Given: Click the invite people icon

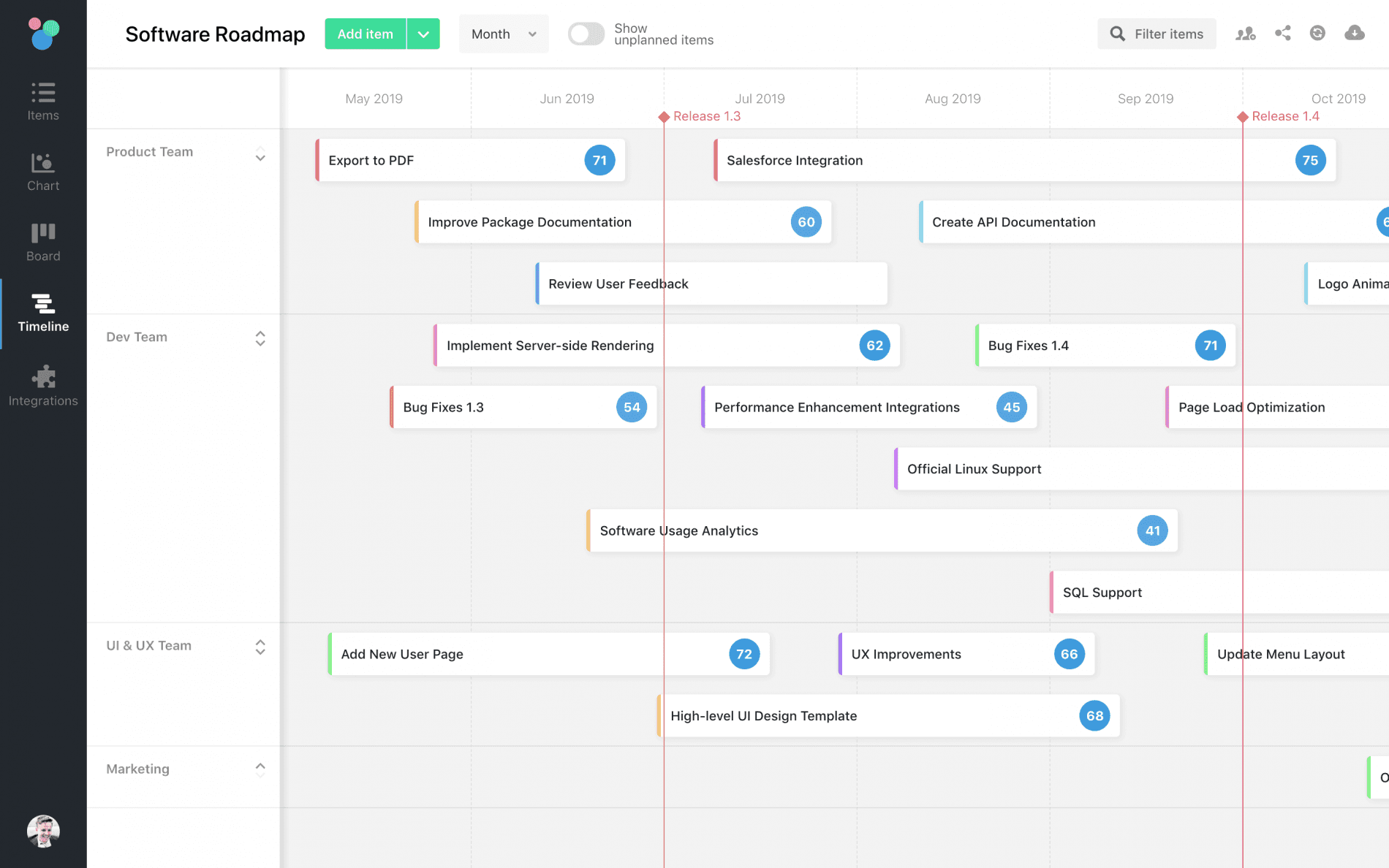Looking at the screenshot, I should click(x=1245, y=34).
